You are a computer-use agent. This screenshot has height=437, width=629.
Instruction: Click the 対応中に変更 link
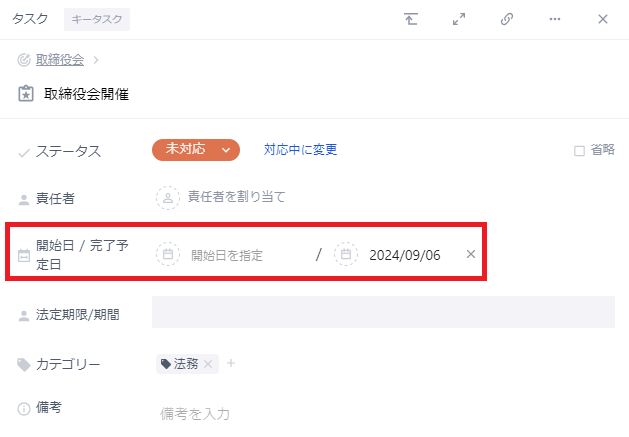coord(300,150)
